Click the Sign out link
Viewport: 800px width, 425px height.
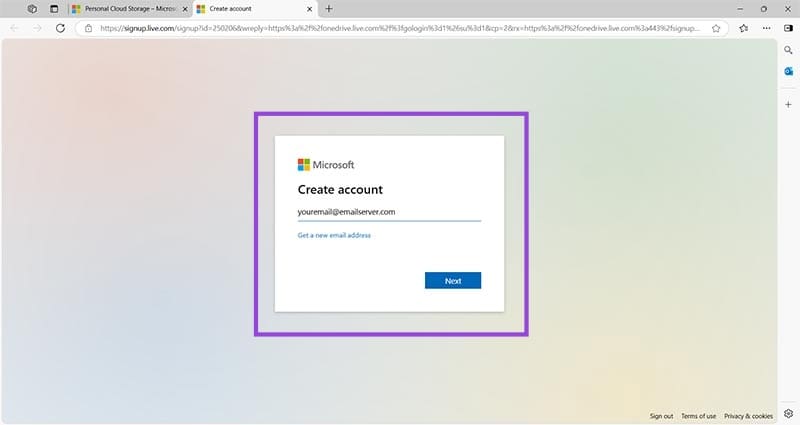click(x=661, y=416)
